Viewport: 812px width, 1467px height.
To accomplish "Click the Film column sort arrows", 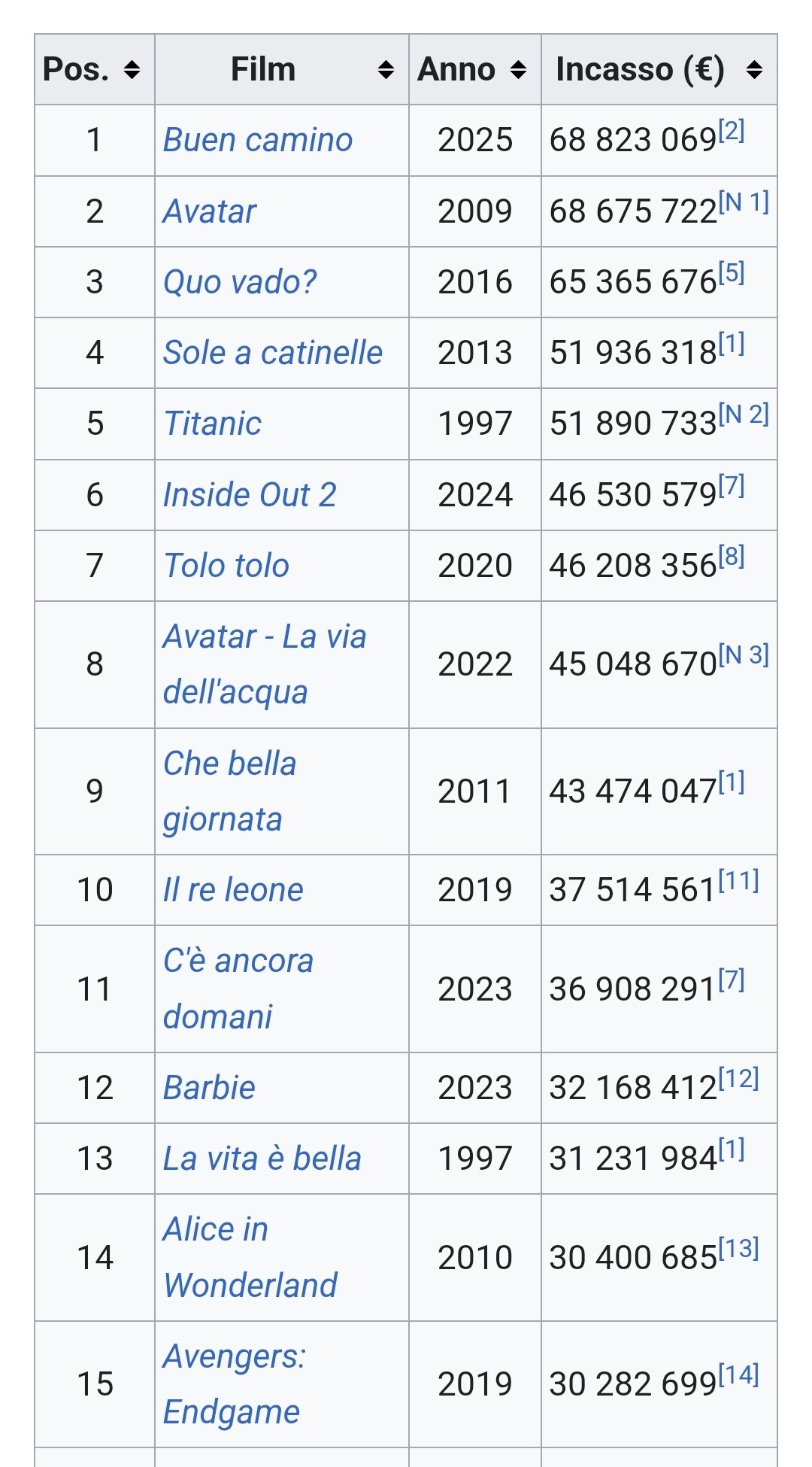I will [386, 70].
